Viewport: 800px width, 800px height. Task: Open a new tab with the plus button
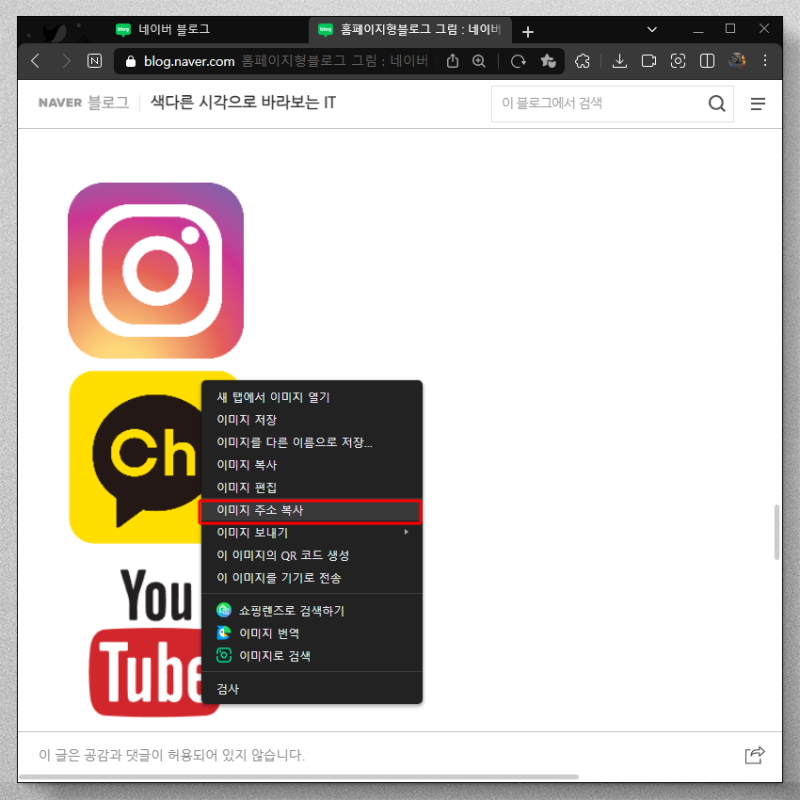(528, 32)
